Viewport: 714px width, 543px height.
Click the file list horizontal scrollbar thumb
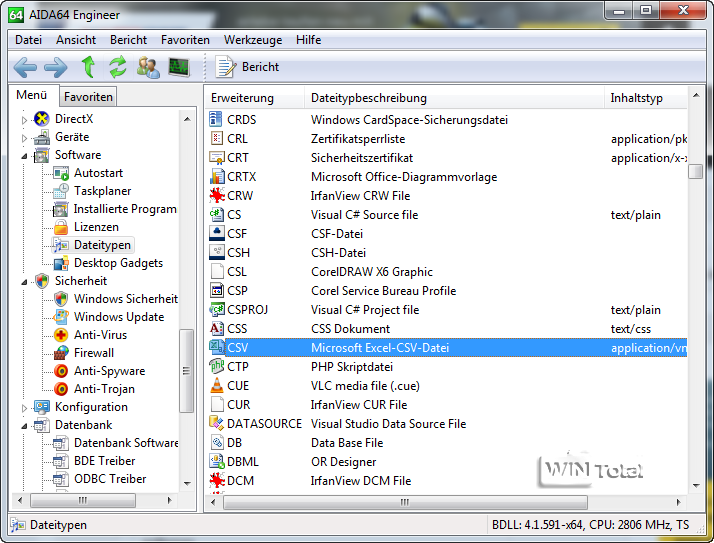[x=405, y=502]
